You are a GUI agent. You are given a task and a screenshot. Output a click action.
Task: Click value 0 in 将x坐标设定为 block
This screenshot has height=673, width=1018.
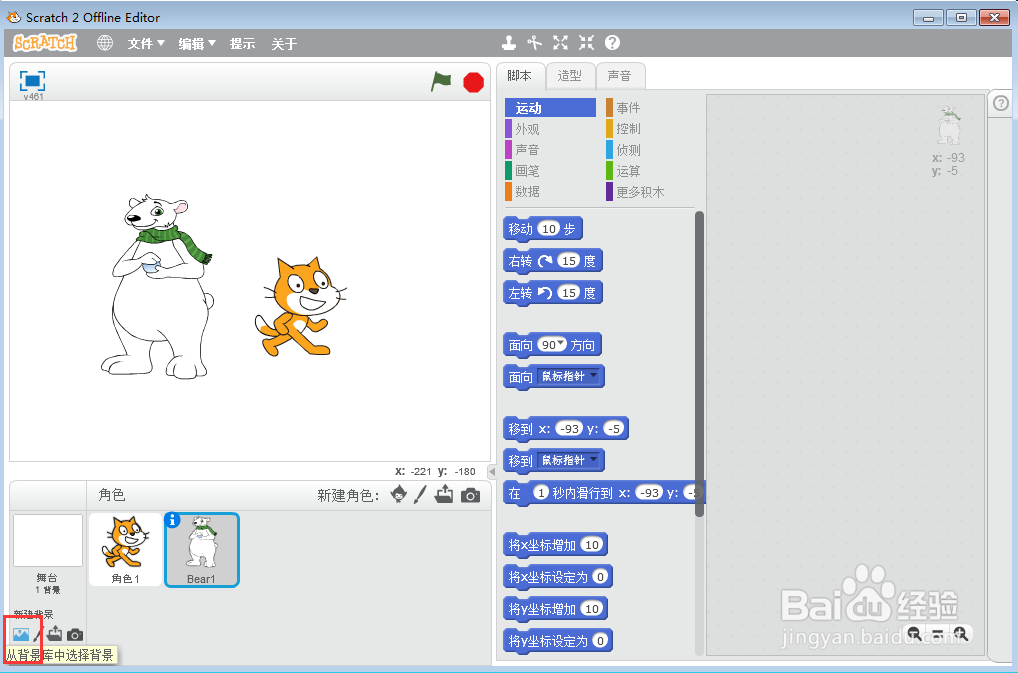click(x=600, y=576)
